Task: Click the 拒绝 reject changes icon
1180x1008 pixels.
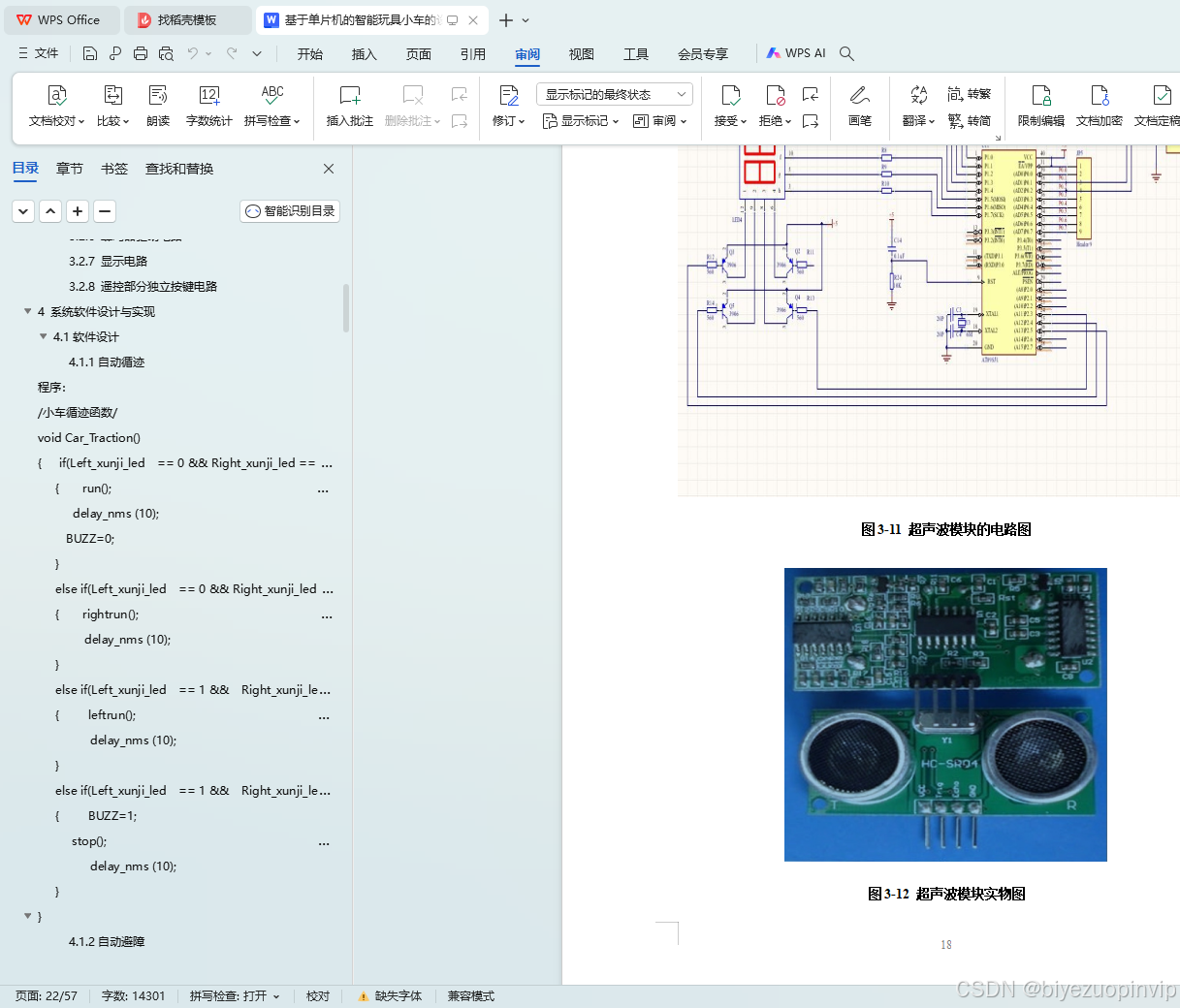Action: (x=775, y=95)
